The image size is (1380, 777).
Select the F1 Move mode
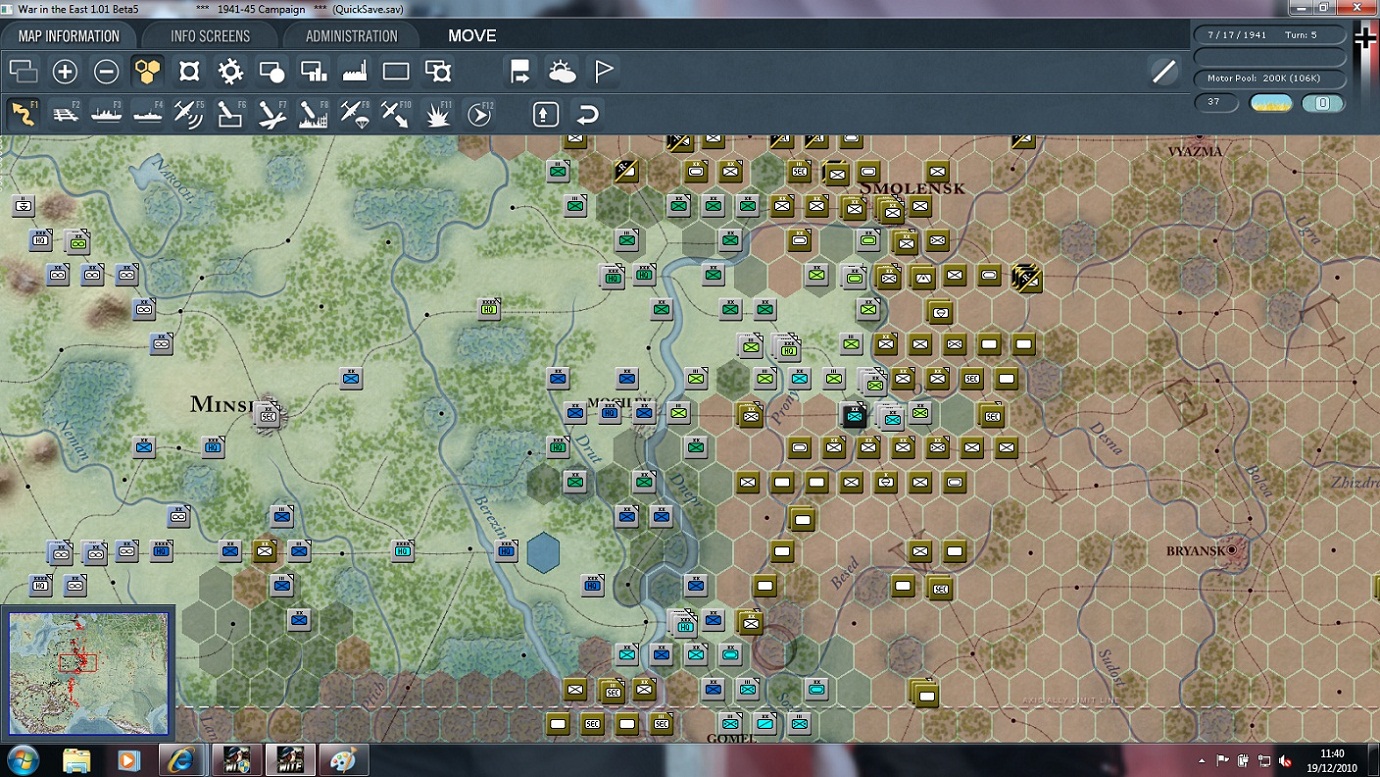23,114
